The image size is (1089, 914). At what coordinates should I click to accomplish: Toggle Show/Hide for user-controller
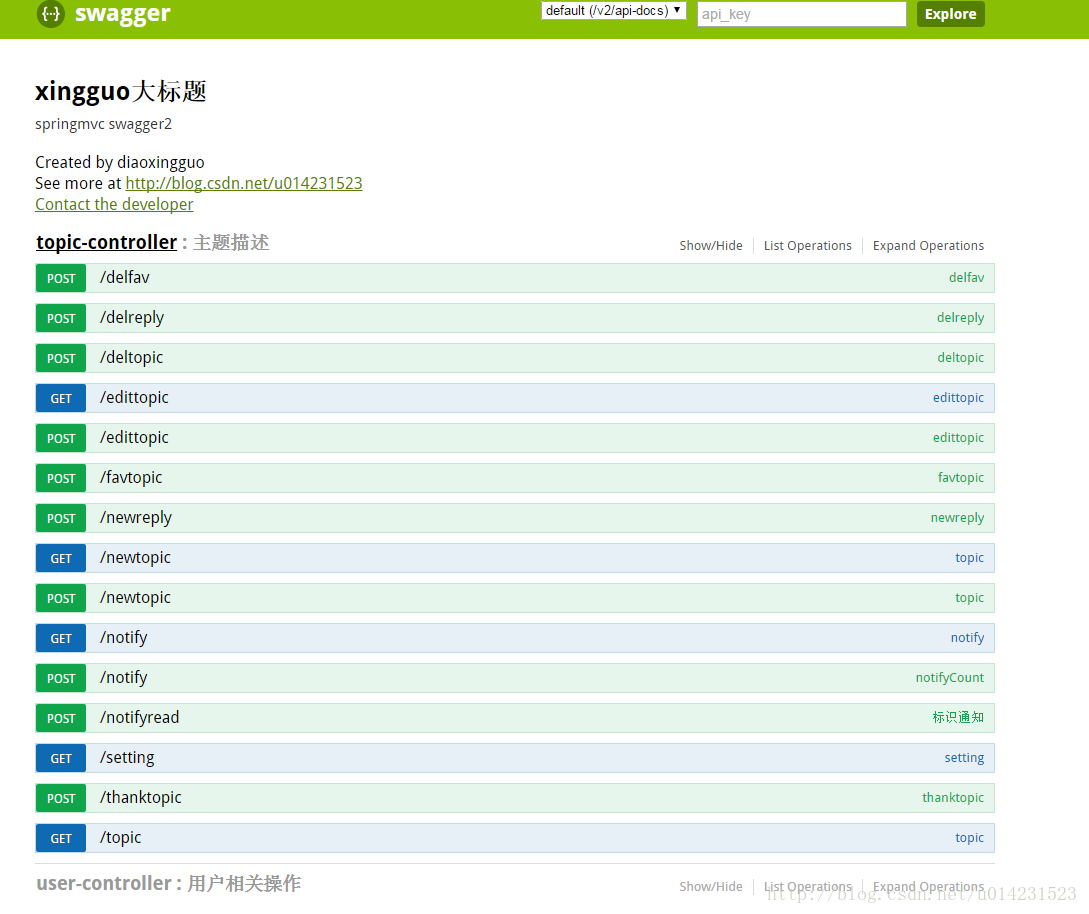pos(710,886)
